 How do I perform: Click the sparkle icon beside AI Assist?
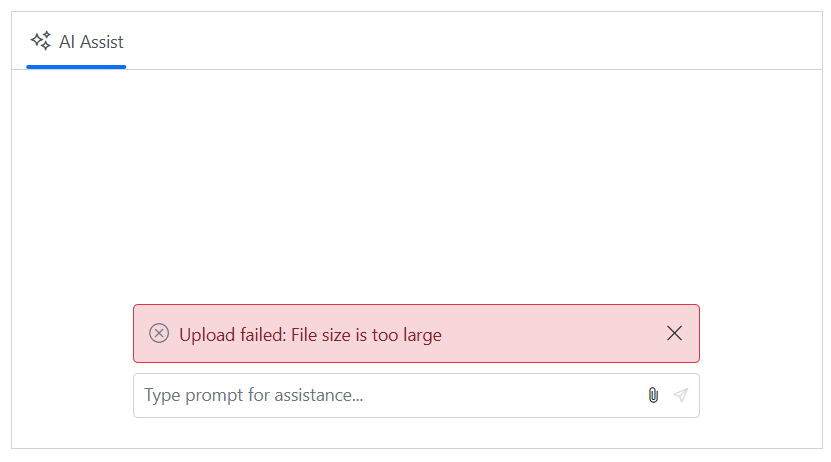pos(40,41)
